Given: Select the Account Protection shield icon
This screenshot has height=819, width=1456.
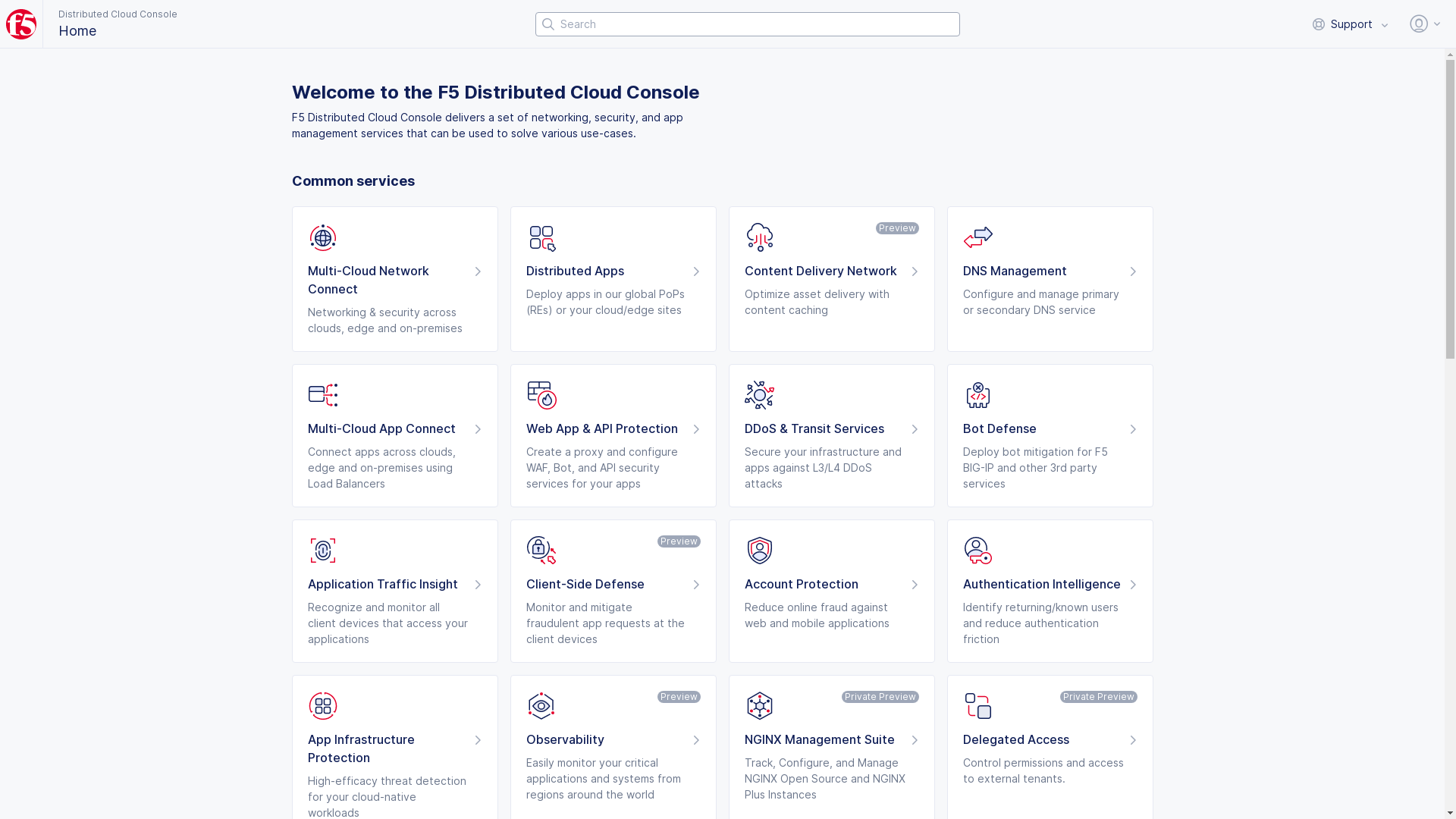Looking at the screenshot, I should [x=759, y=550].
